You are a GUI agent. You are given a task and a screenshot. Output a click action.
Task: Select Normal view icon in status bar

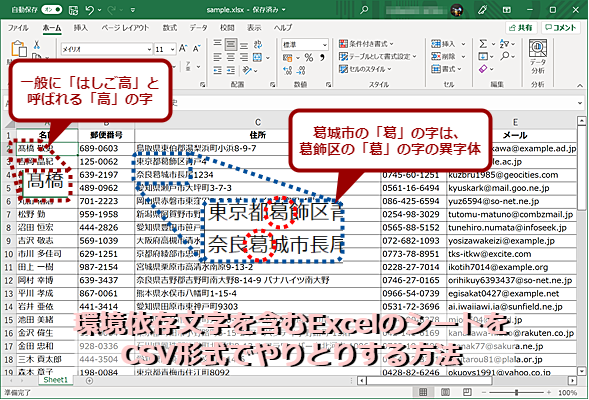[x=423, y=392]
